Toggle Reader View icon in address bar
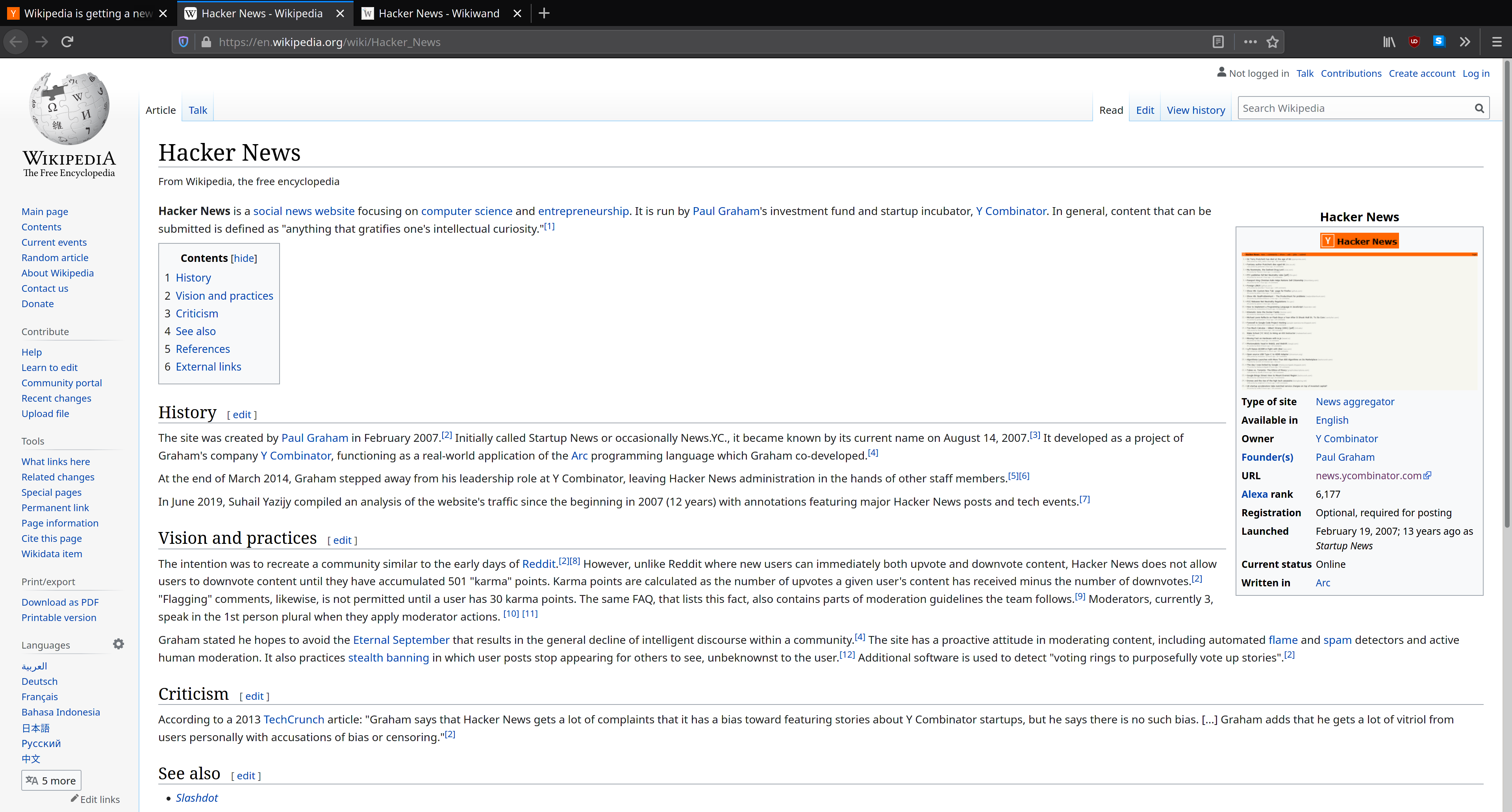Viewport: 1512px width, 812px height. tap(1218, 42)
